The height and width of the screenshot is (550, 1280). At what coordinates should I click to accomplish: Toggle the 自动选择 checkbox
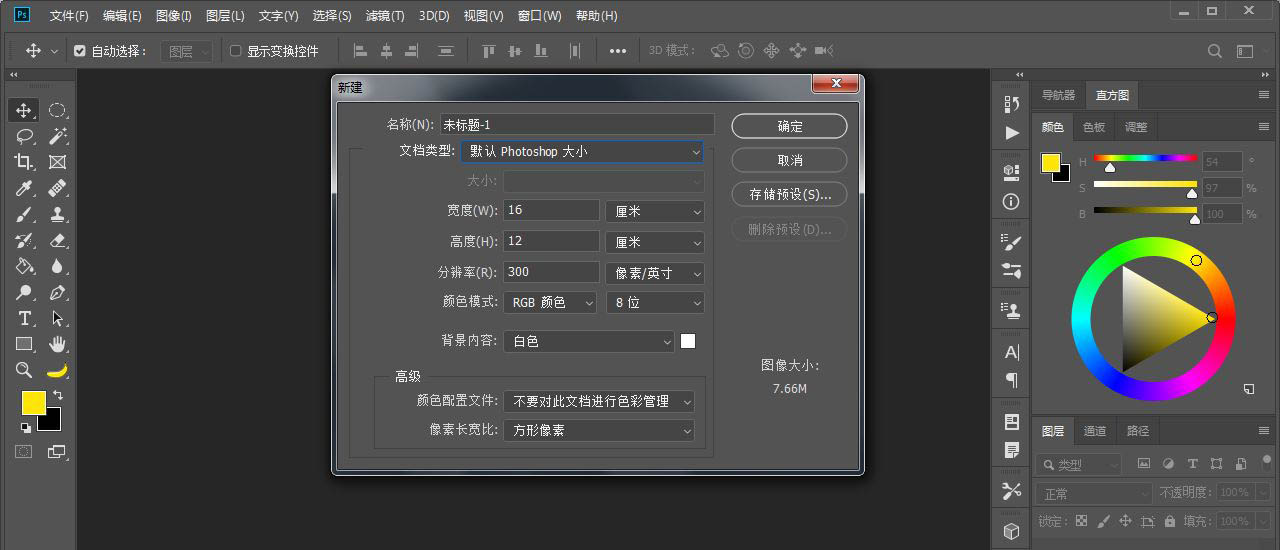(x=80, y=51)
